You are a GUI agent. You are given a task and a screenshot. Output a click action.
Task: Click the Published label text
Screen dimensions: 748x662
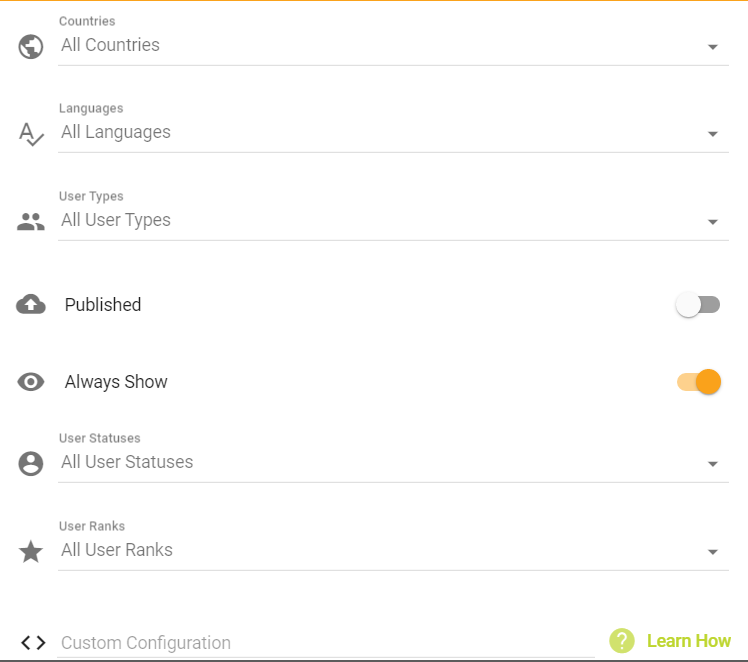[x=103, y=305]
